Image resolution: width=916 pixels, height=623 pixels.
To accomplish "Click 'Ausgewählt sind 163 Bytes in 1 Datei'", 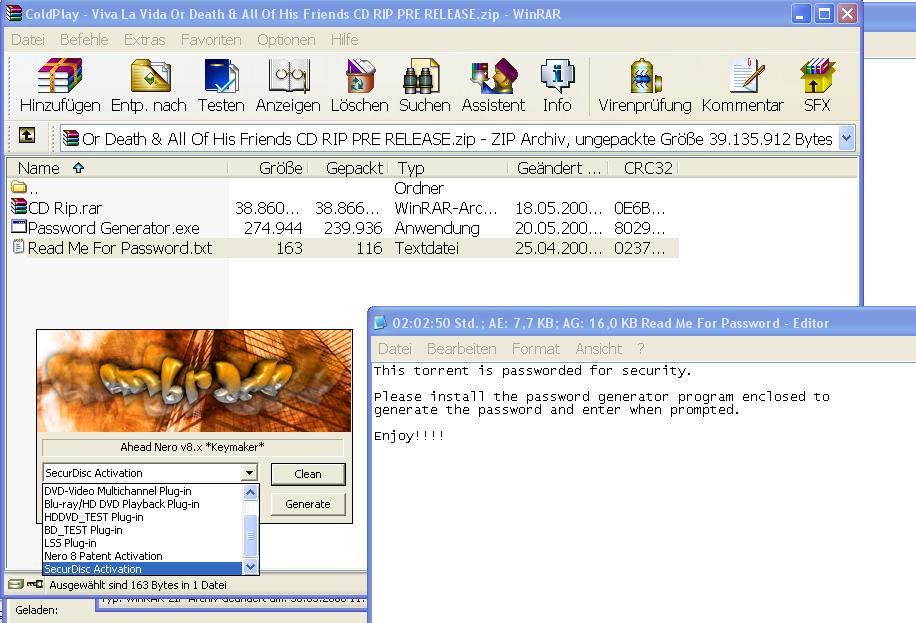I will point(138,584).
